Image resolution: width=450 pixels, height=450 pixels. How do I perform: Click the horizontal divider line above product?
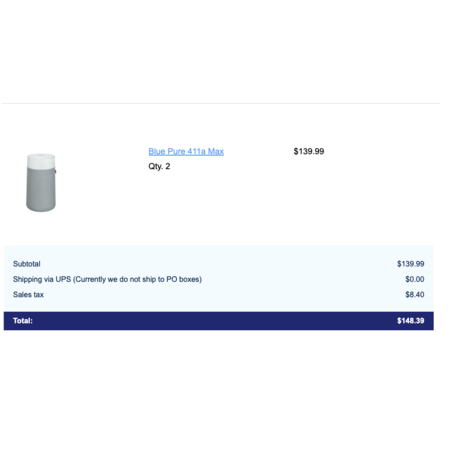click(221, 103)
